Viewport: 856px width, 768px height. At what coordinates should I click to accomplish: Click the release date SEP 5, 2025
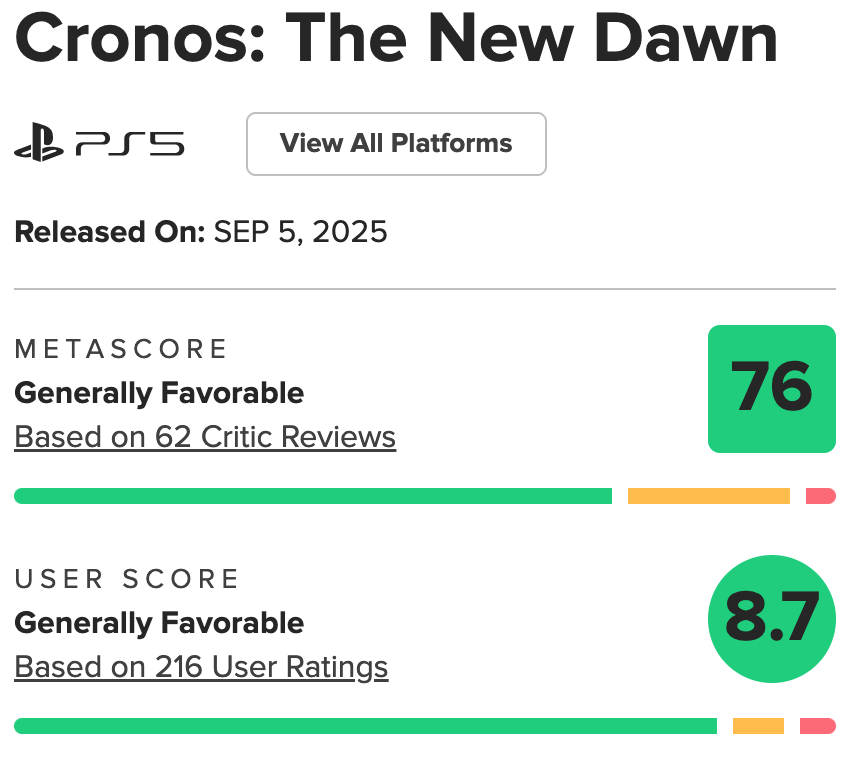tap(300, 232)
